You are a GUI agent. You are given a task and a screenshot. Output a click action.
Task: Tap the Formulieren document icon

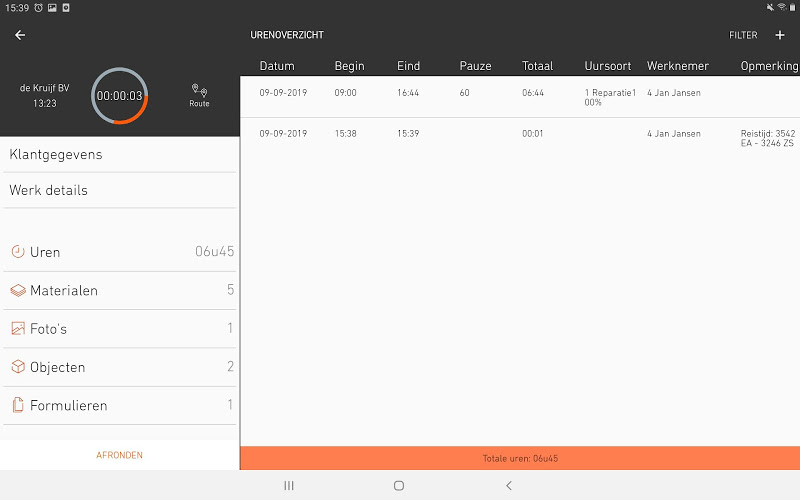pyautogui.click(x=18, y=405)
